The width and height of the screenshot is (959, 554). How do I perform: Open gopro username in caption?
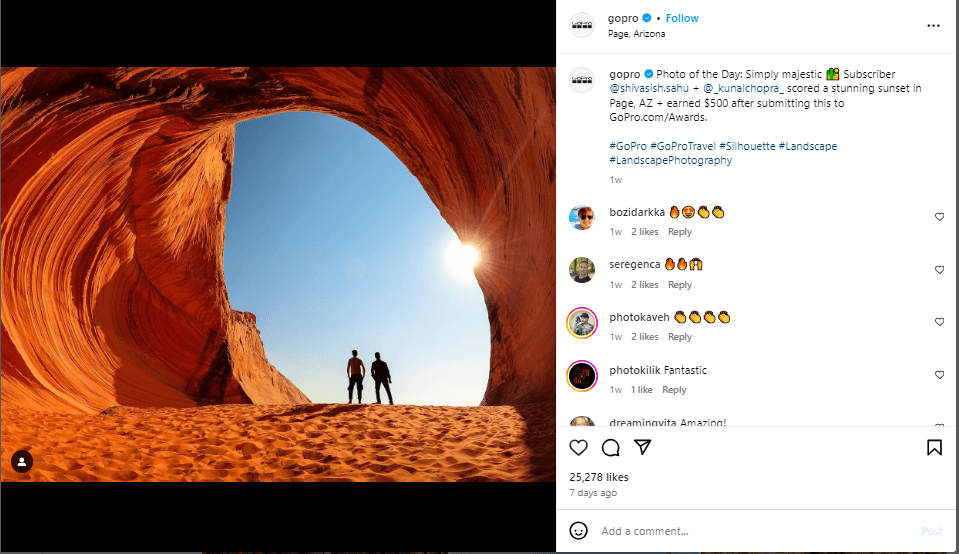point(624,74)
